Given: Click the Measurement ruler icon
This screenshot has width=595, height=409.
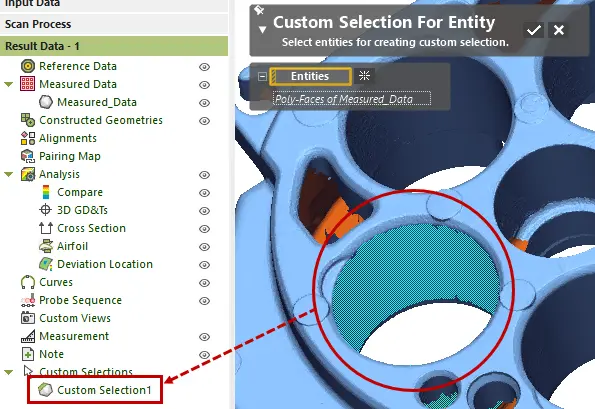Looking at the screenshot, I should (28, 336).
